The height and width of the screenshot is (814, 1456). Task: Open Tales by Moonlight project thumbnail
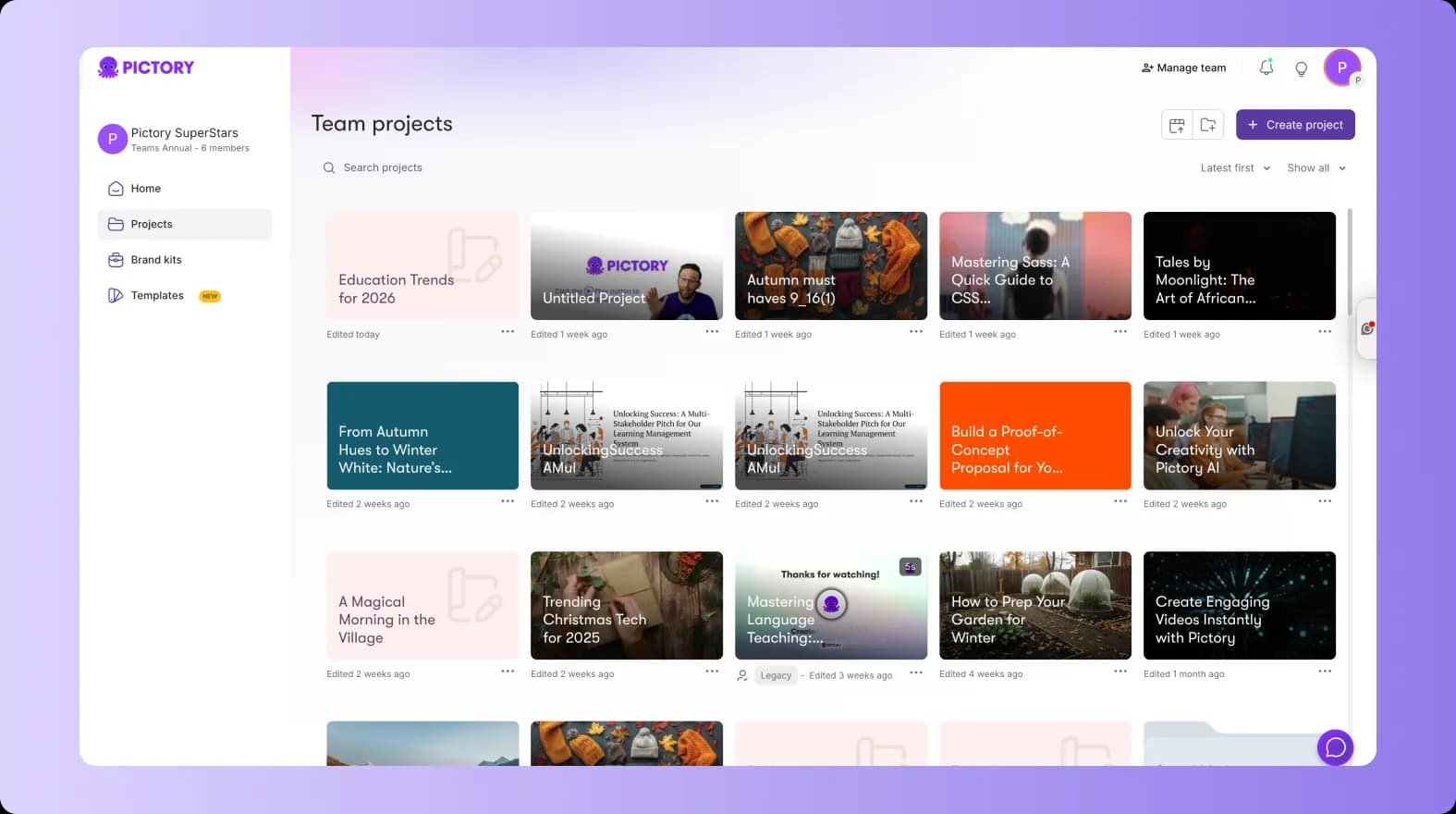click(x=1240, y=265)
